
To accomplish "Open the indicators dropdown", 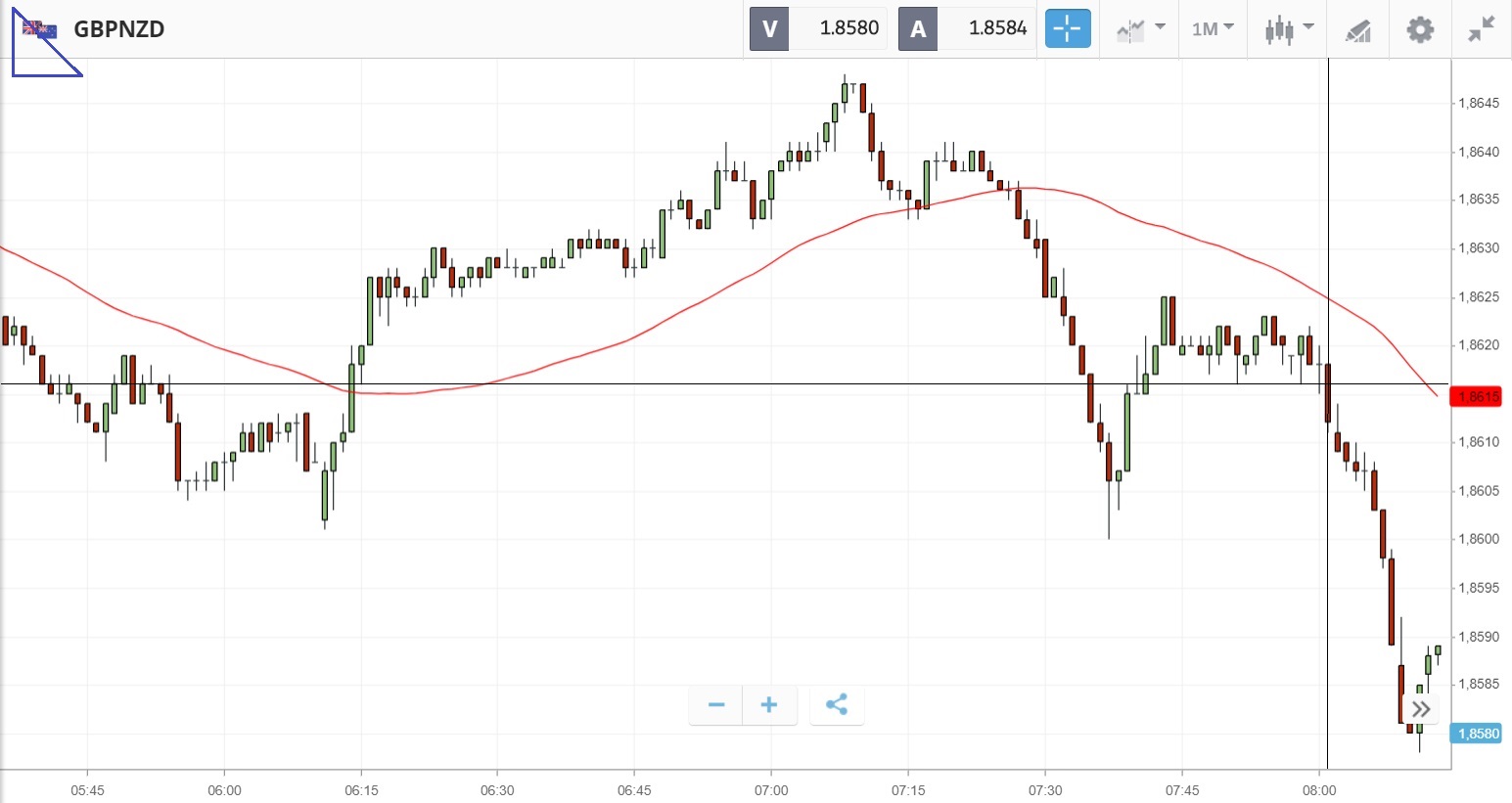I will coord(1140,28).
